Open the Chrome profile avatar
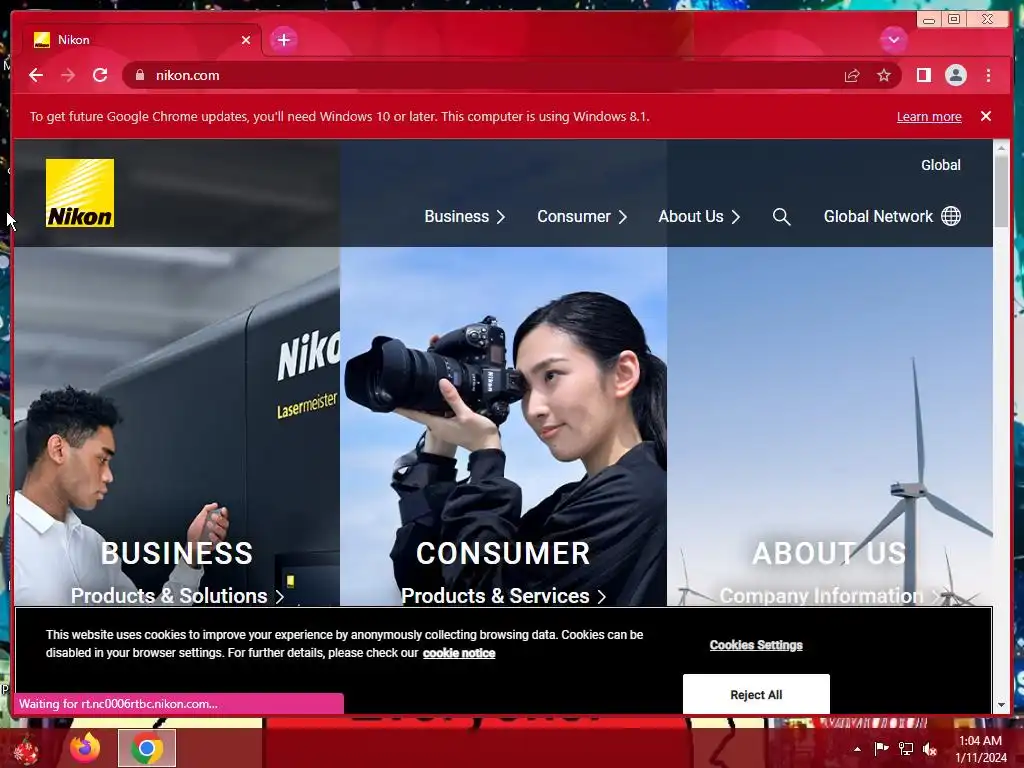The height and width of the screenshot is (768, 1024). (955, 75)
